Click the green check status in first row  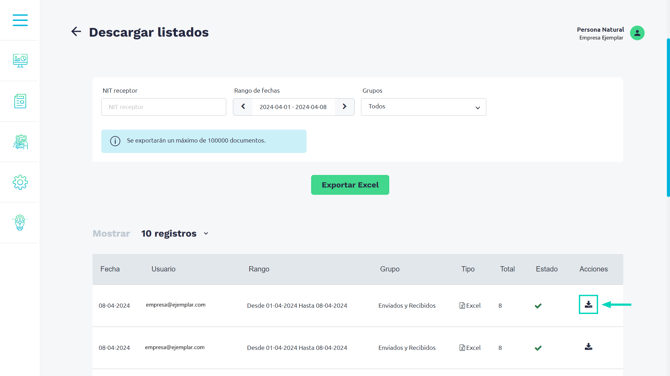click(538, 306)
